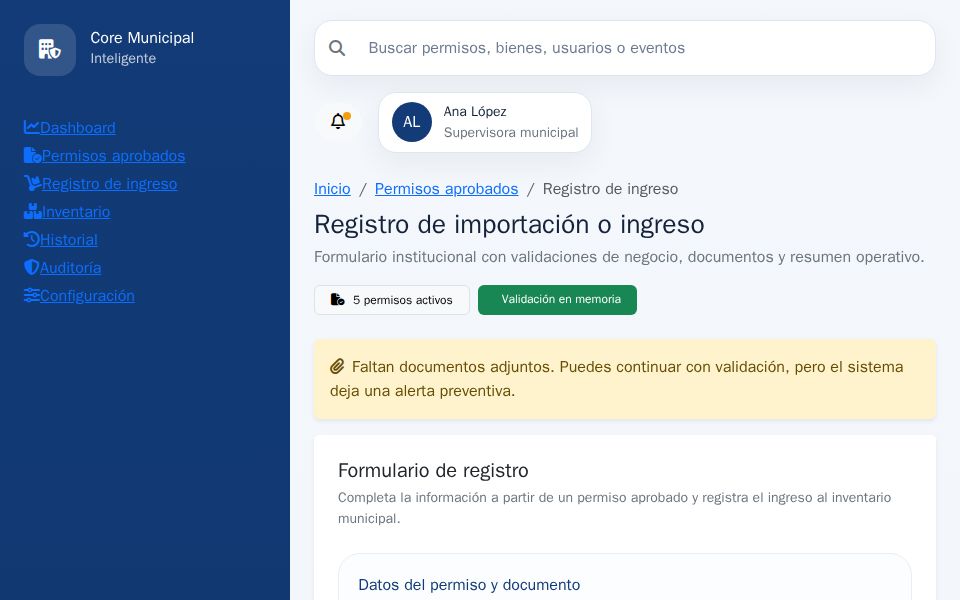
Task: Click the Inventario boxes icon in sidebar
Action: [x=32, y=211]
